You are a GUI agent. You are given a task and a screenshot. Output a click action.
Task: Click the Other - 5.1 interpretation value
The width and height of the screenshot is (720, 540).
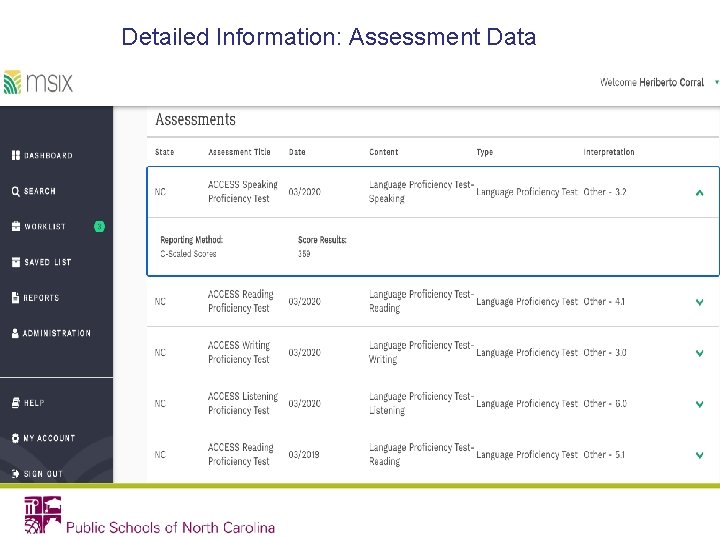[604, 455]
